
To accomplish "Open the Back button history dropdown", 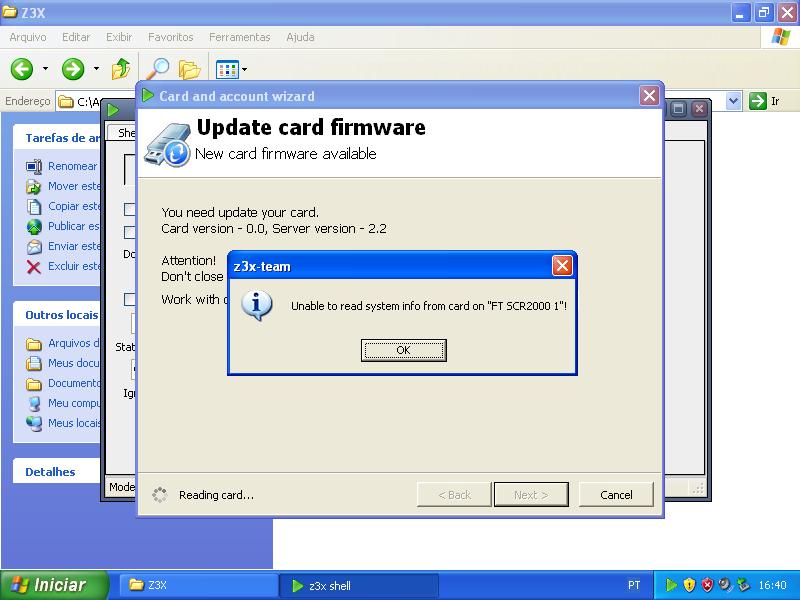I will click(45, 68).
